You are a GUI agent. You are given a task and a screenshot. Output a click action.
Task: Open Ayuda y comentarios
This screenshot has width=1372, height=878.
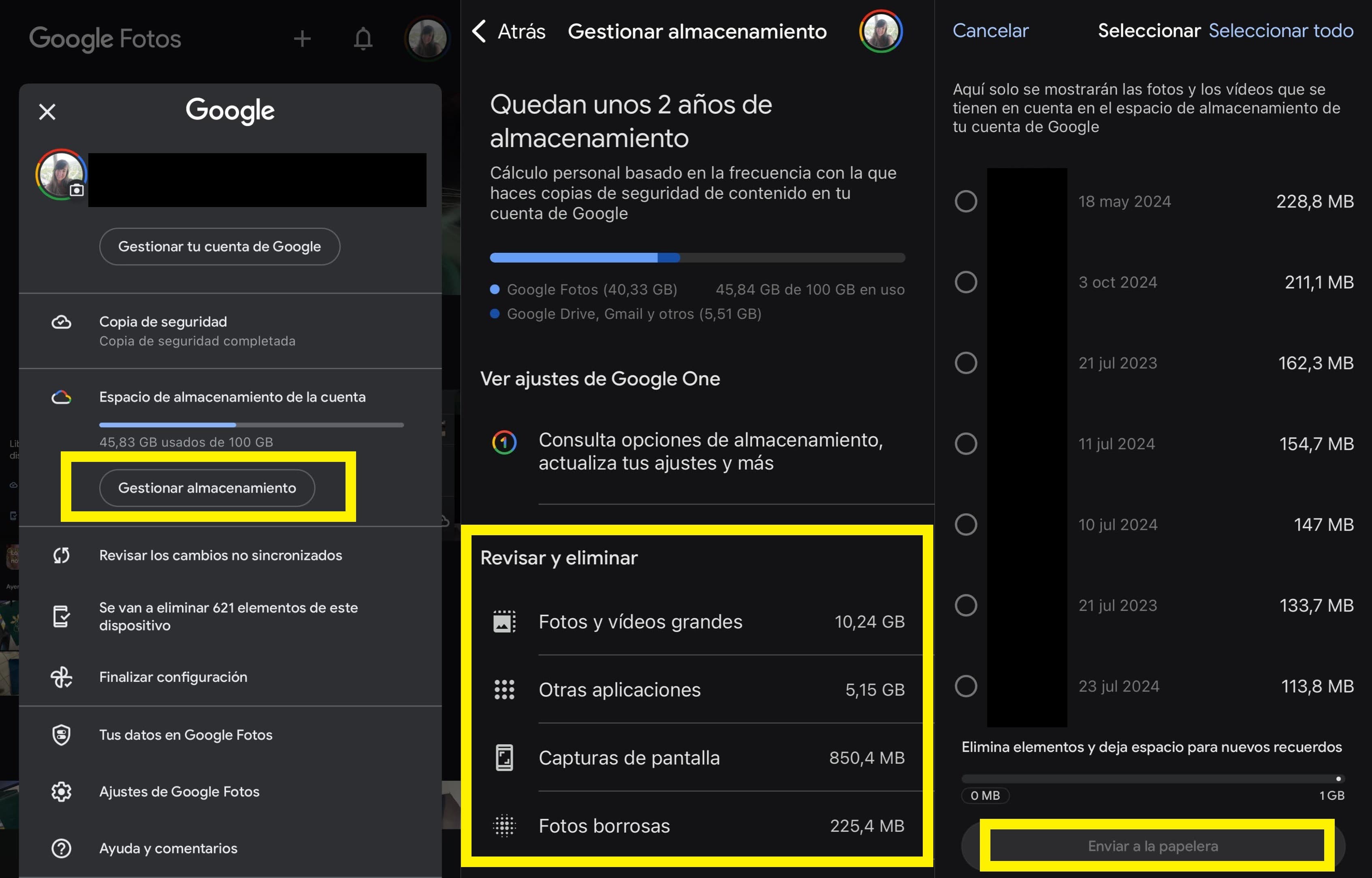[x=230, y=848]
